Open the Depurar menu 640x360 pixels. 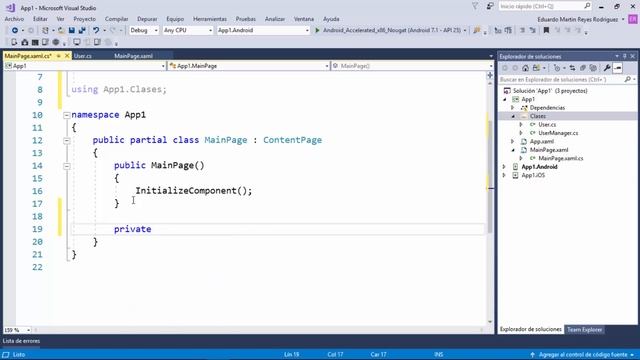(147, 19)
